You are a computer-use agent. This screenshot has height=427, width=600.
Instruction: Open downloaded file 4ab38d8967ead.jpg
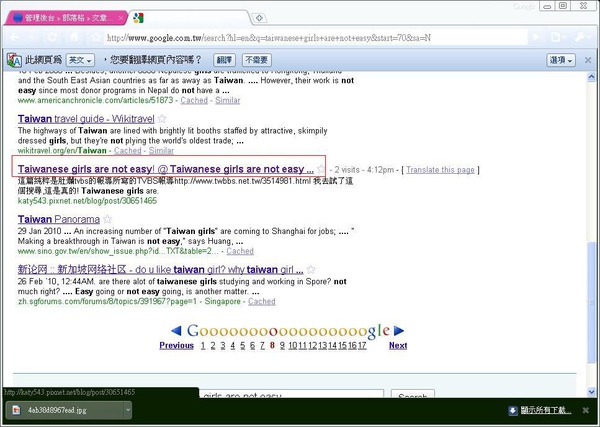pyautogui.click(x=65, y=410)
